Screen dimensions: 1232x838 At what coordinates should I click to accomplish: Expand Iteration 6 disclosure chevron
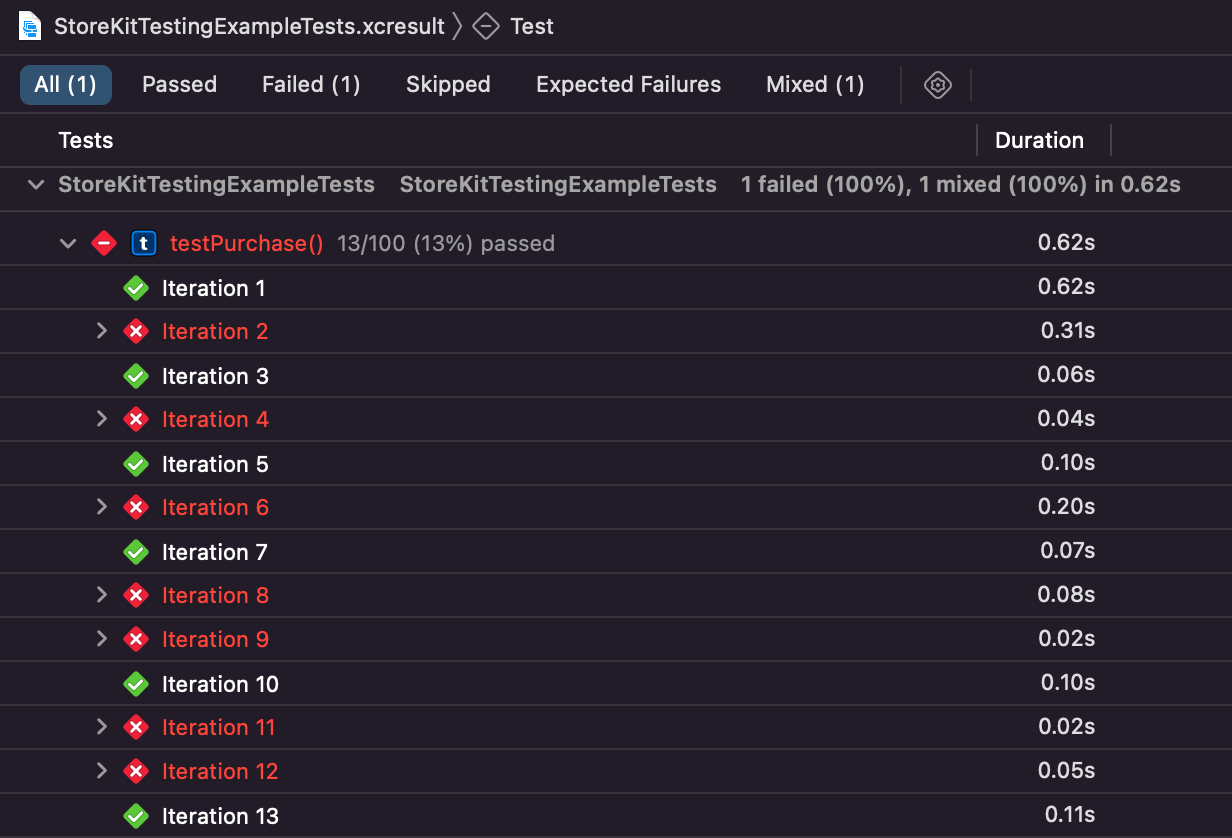coord(101,507)
